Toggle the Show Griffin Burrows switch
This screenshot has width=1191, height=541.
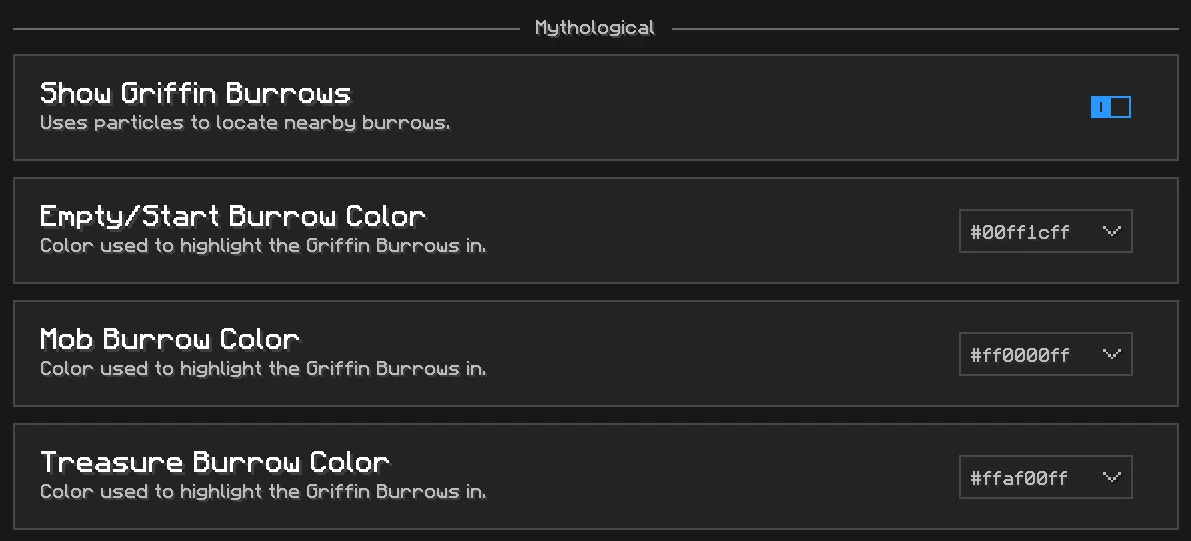pyautogui.click(x=1110, y=107)
